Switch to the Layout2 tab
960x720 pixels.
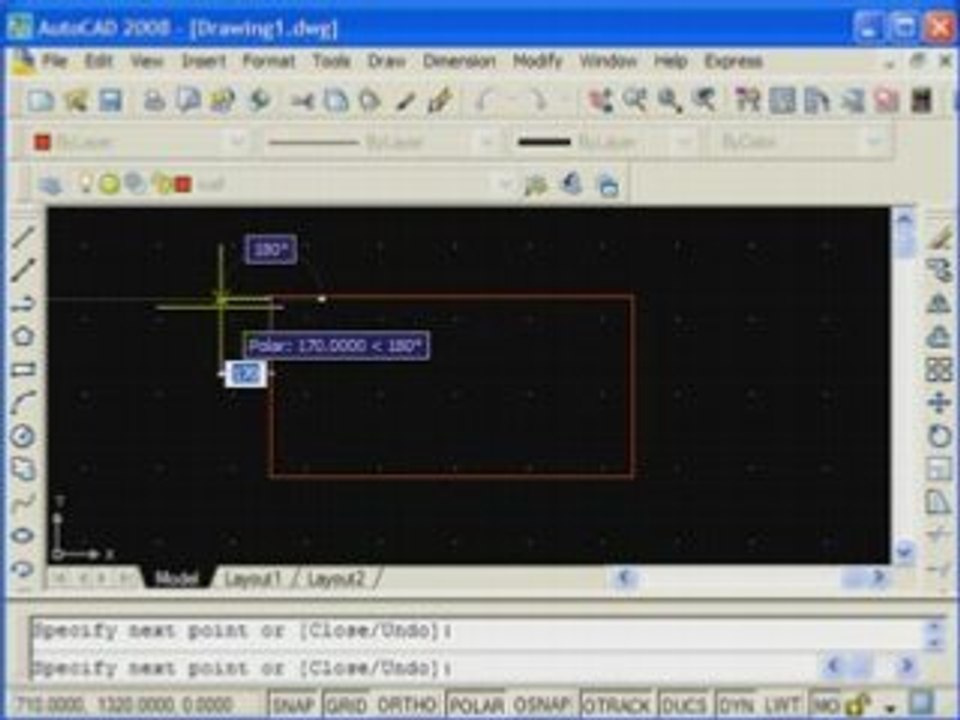coord(336,579)
